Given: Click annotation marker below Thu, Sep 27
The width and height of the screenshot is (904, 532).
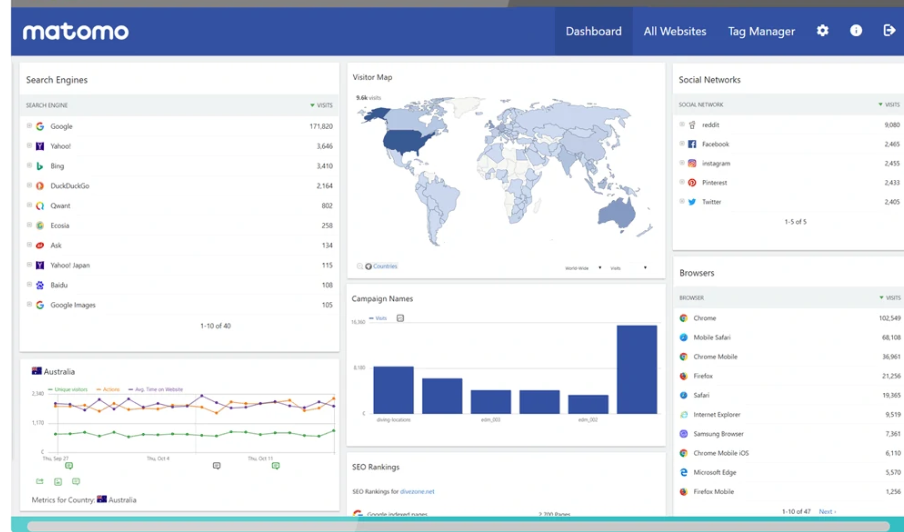Looking at the screenshot, I should coord(69,466).
